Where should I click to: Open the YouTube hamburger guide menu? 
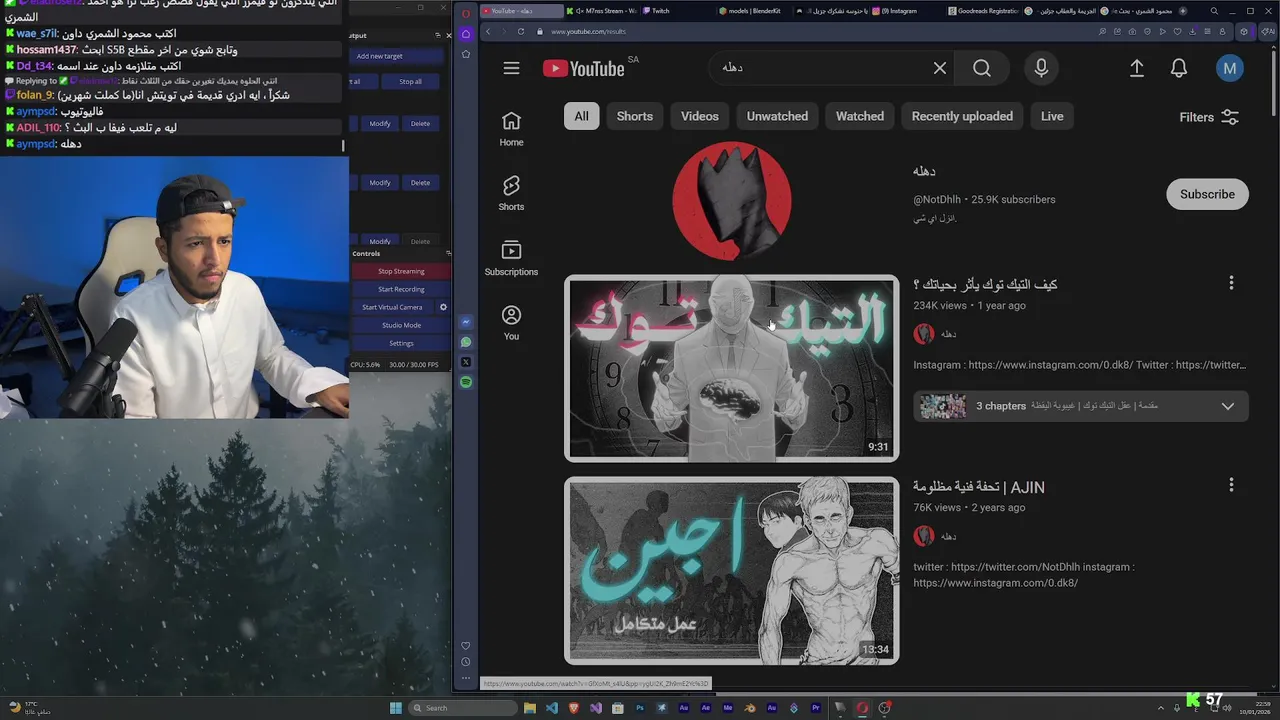pos(511,68)
